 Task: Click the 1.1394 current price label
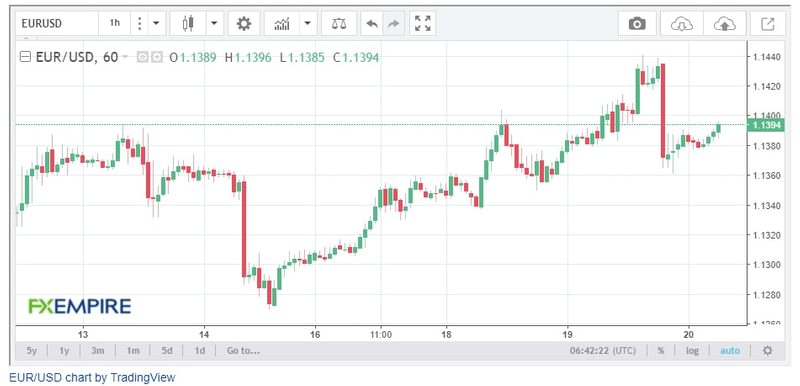click(x=765, y=125)
